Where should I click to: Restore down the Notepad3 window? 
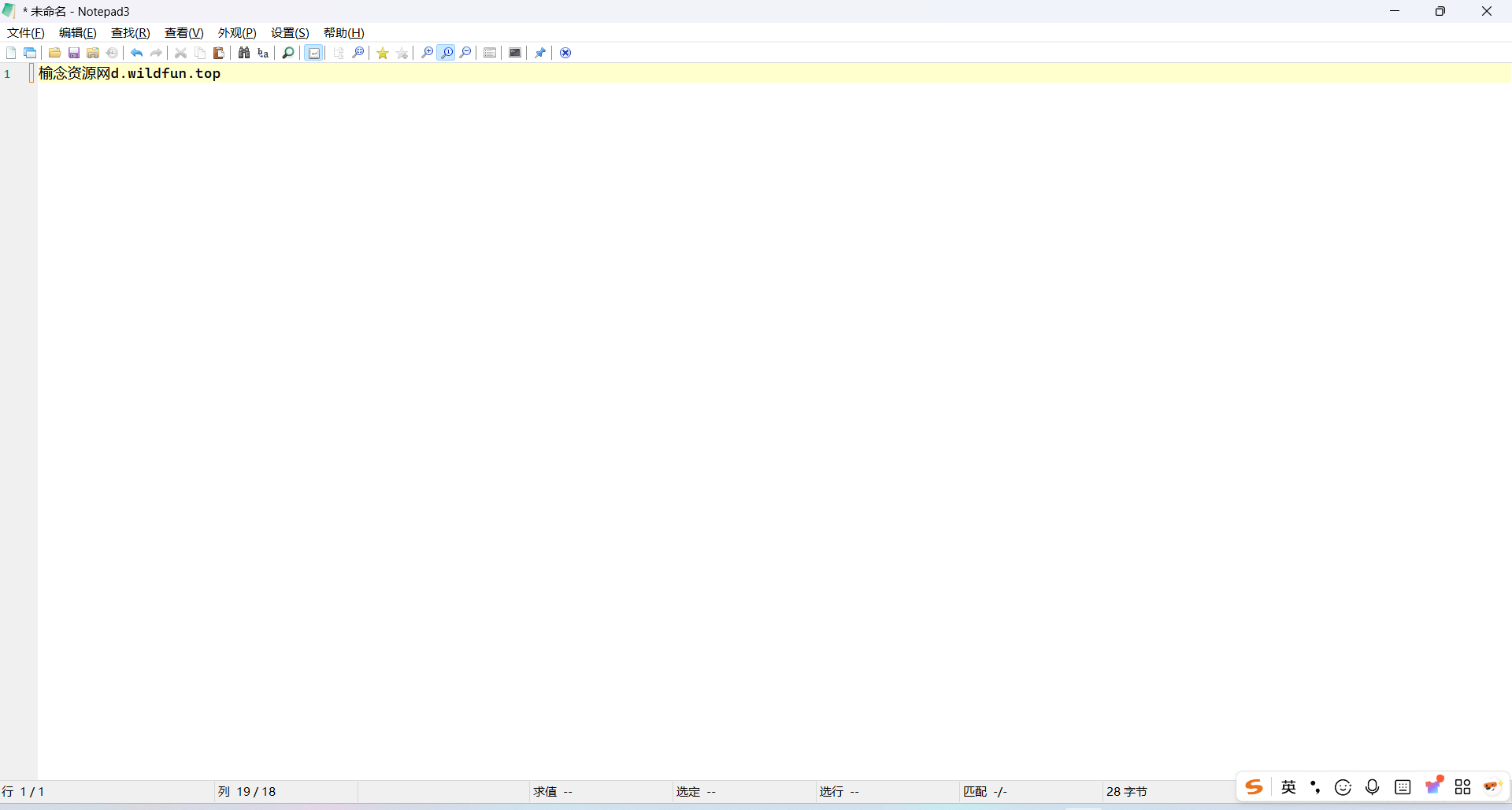[x=1440, y=11]
